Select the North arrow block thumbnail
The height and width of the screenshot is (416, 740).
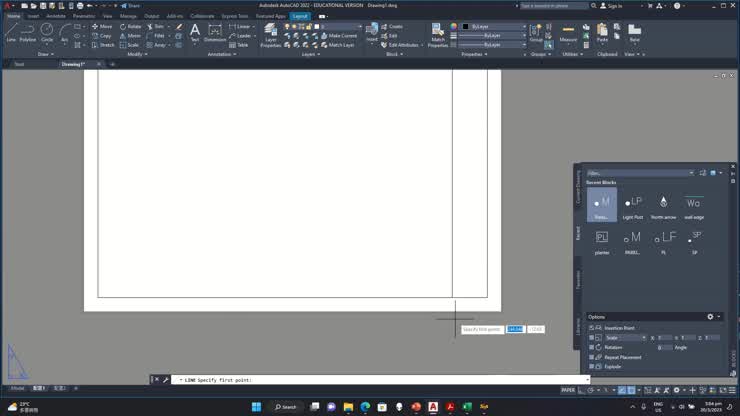coord(663,205)
